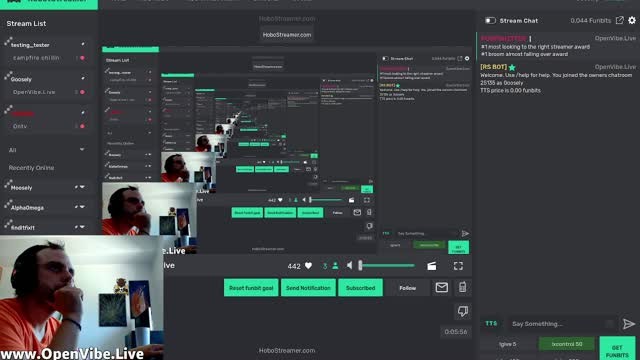Click the Send Notification button
640x360 pixels.
(308, 288)
